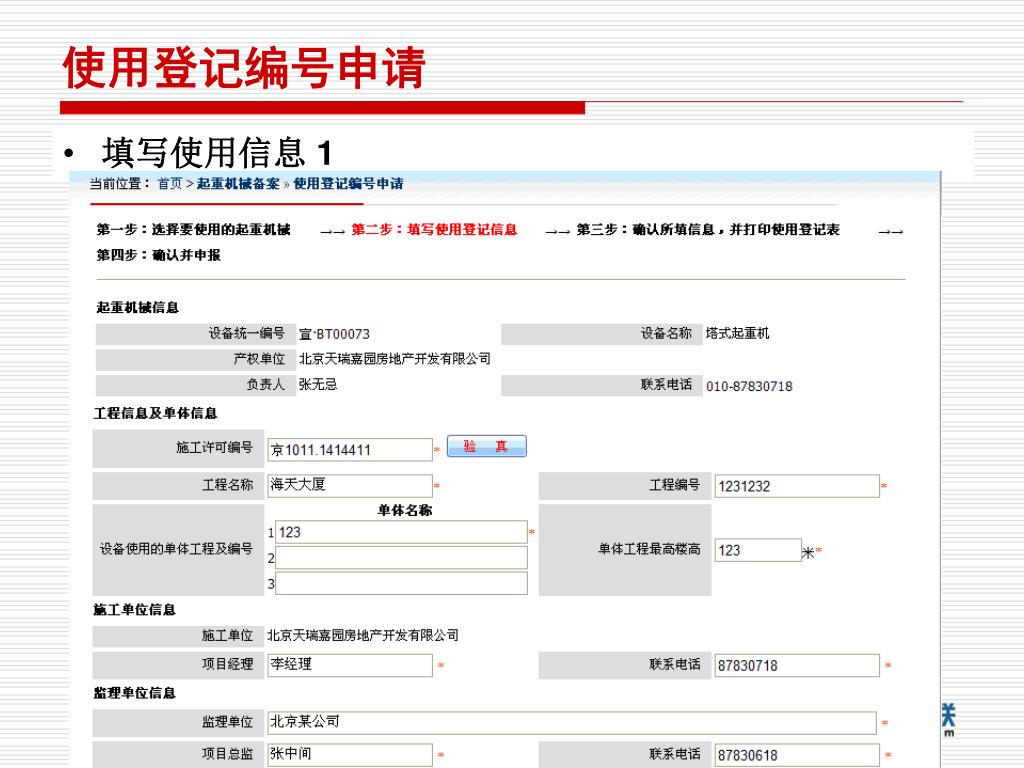This screenshot has width=1024, height=768.
Task: Click the bullet text 填写使用信息 1
Action: [x=217, y=153]
